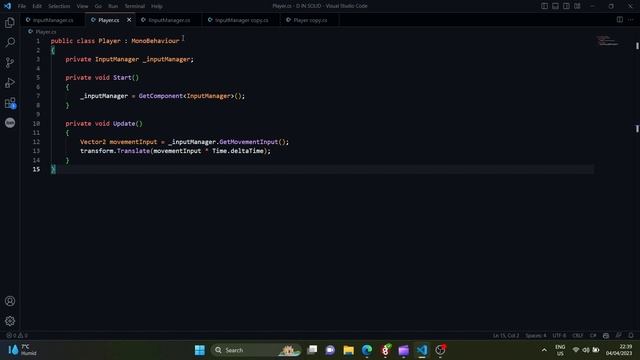This screenshot has height=360, width=640.
Task: Open the Windows Start menu
Action: pyautogui.click(x=200, y=350)
